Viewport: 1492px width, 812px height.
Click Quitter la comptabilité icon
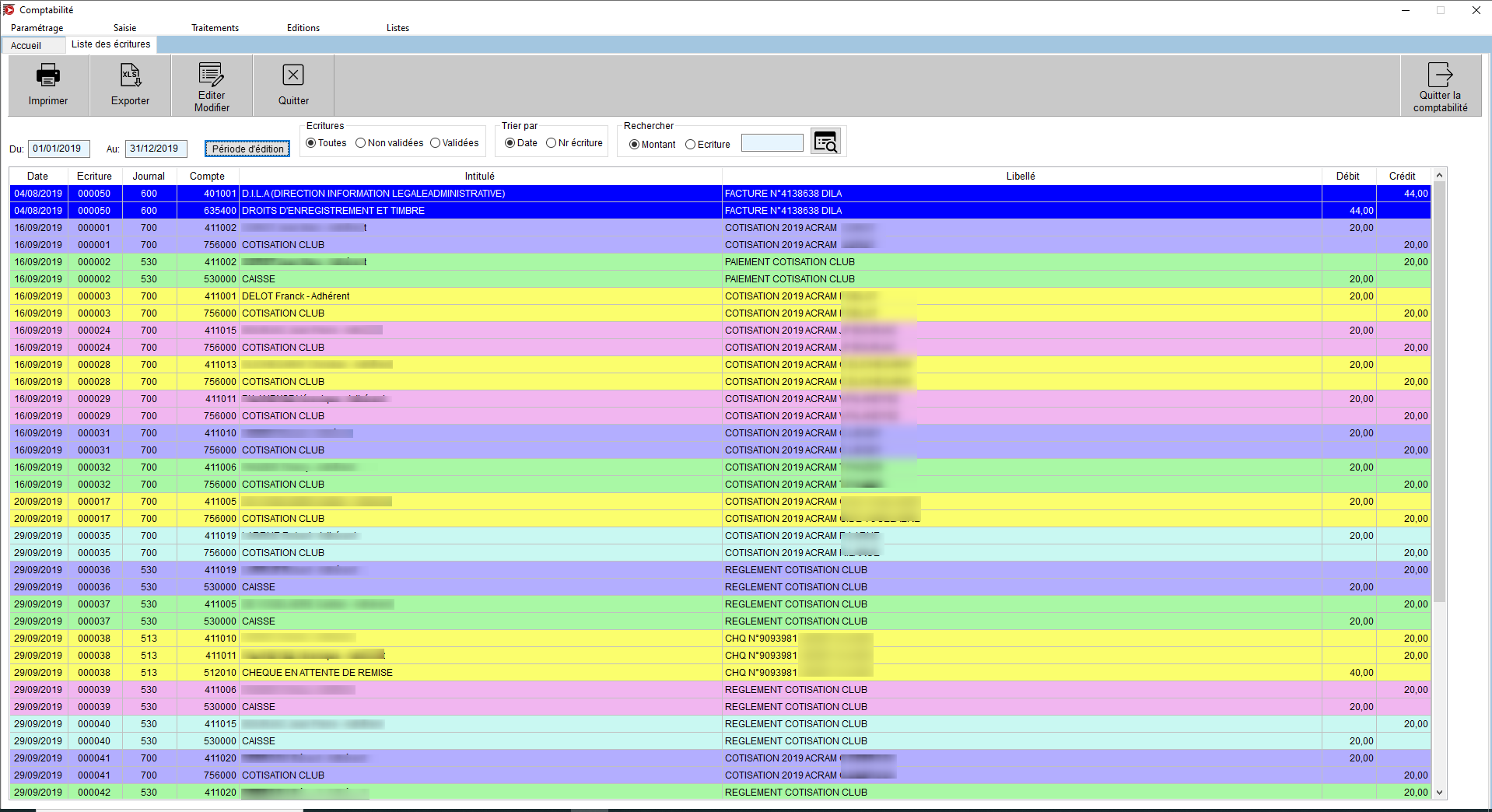click(x=1440, y=75)
